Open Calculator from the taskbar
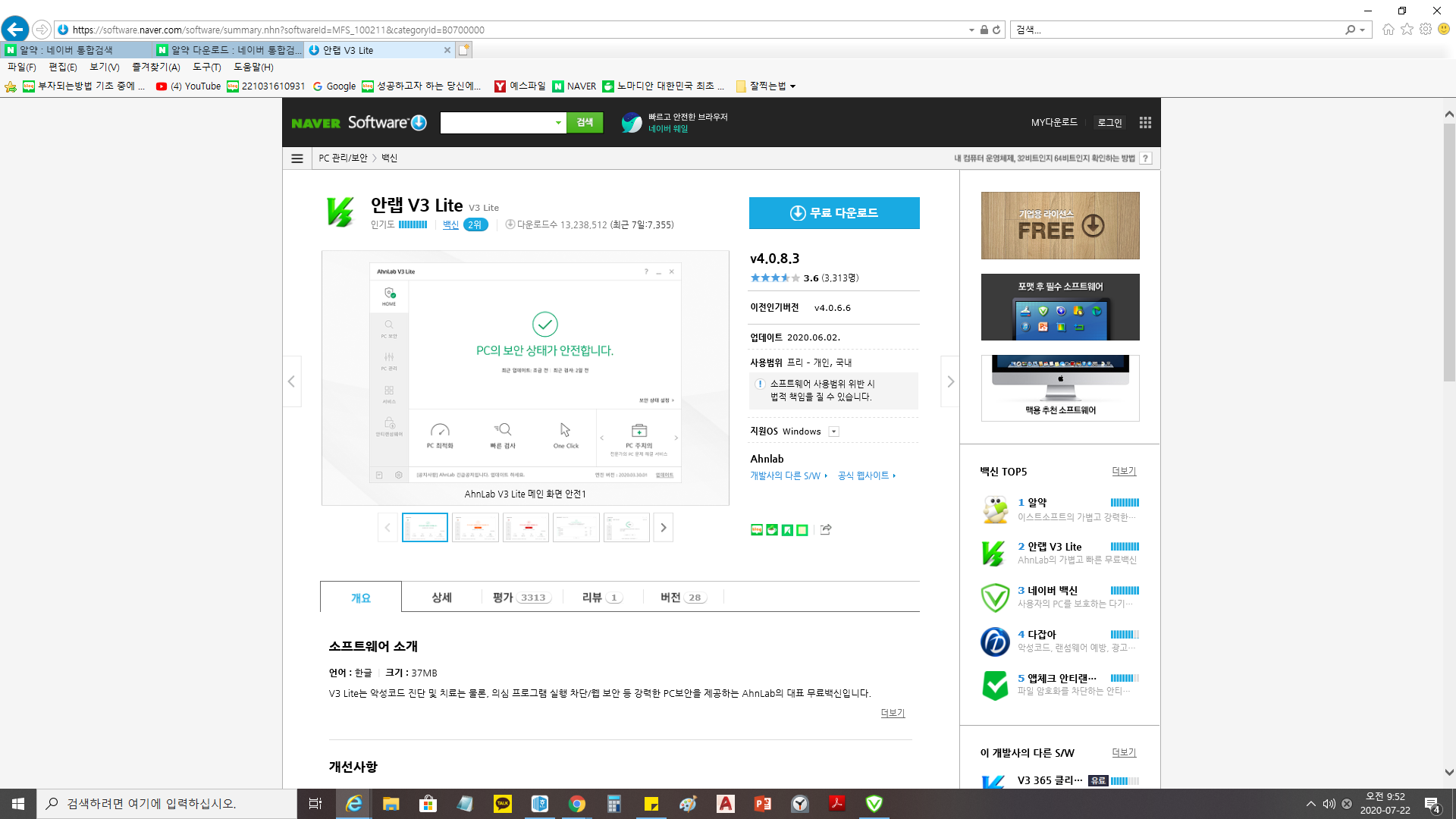Screen dimensions: 1456x819 click(614, 804)
